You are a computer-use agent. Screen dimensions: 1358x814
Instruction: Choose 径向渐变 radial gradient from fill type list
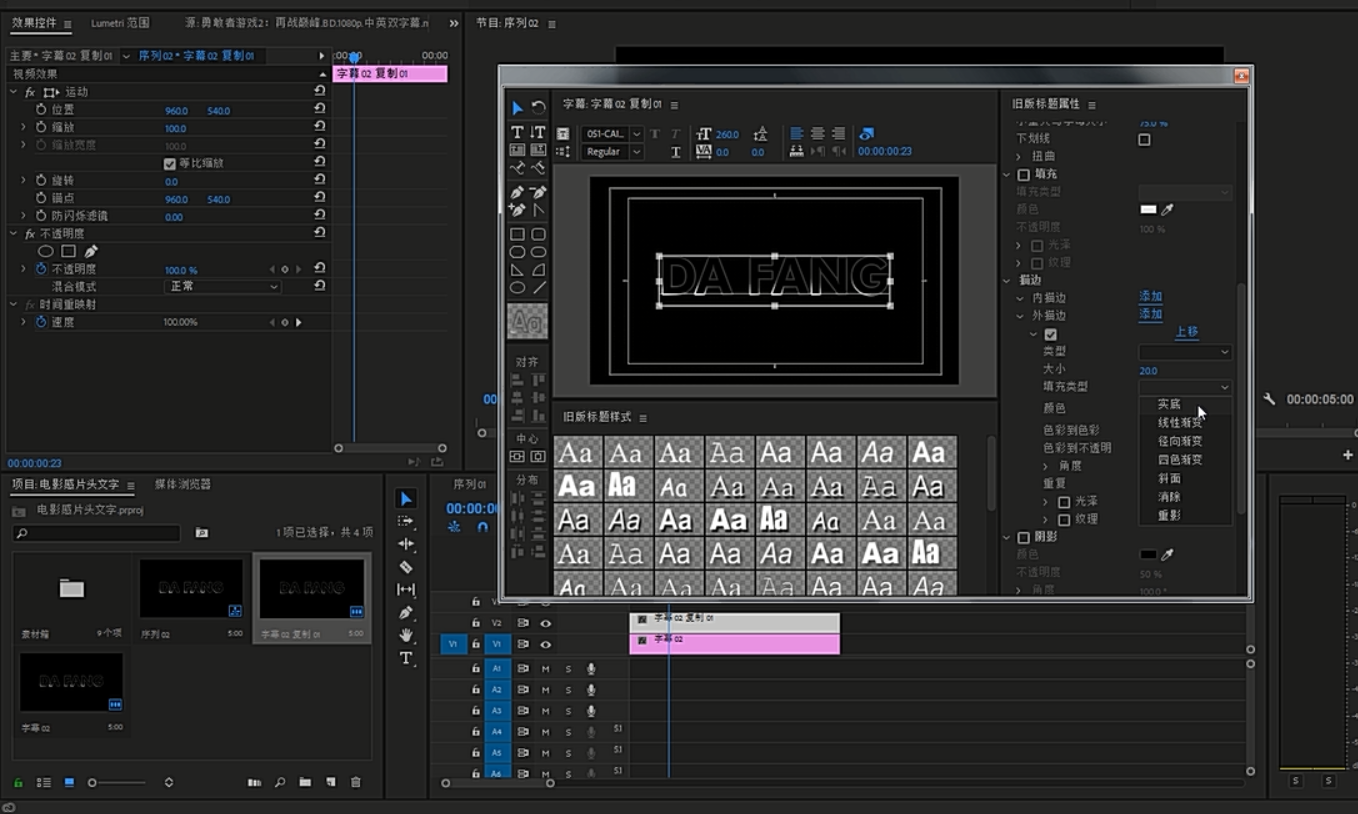(x=1180, y=441)
